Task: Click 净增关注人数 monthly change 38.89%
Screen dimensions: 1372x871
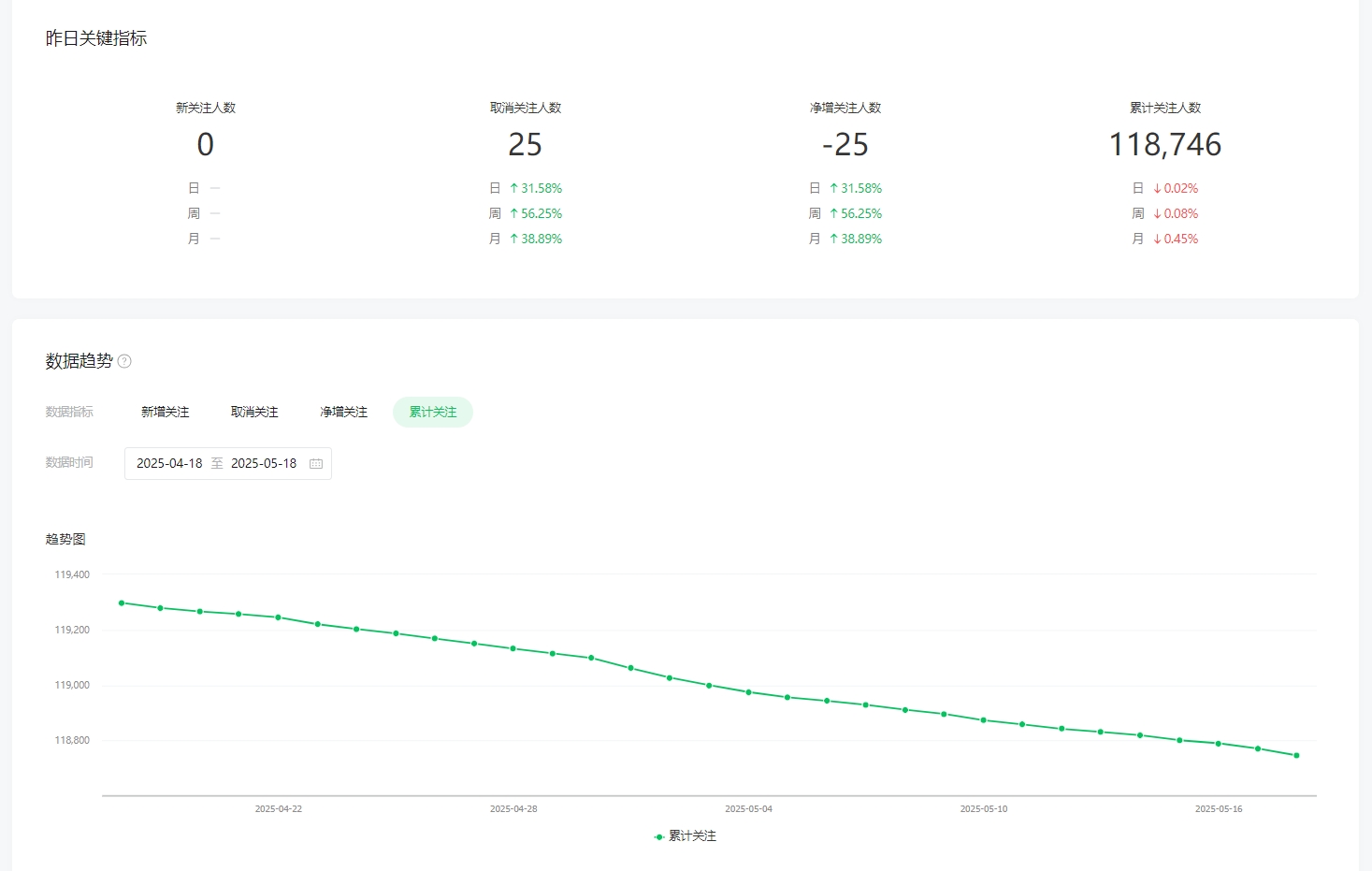Action: [856, 240]
